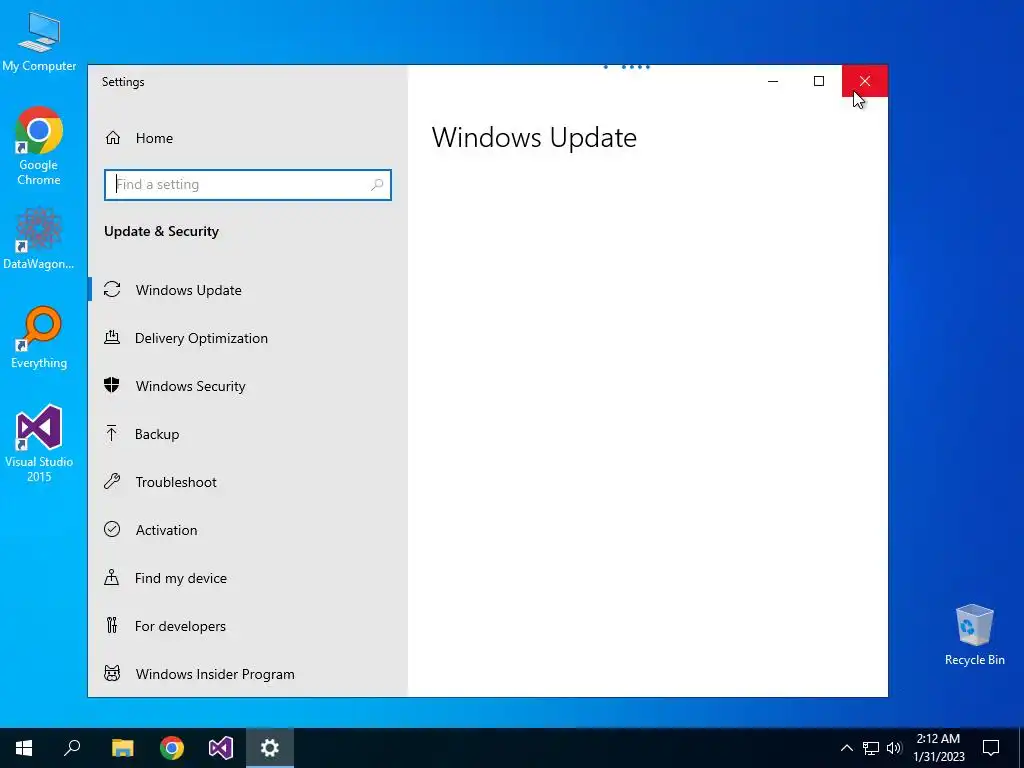
Task: Open Windows Security page
Action: pos(248,386)
